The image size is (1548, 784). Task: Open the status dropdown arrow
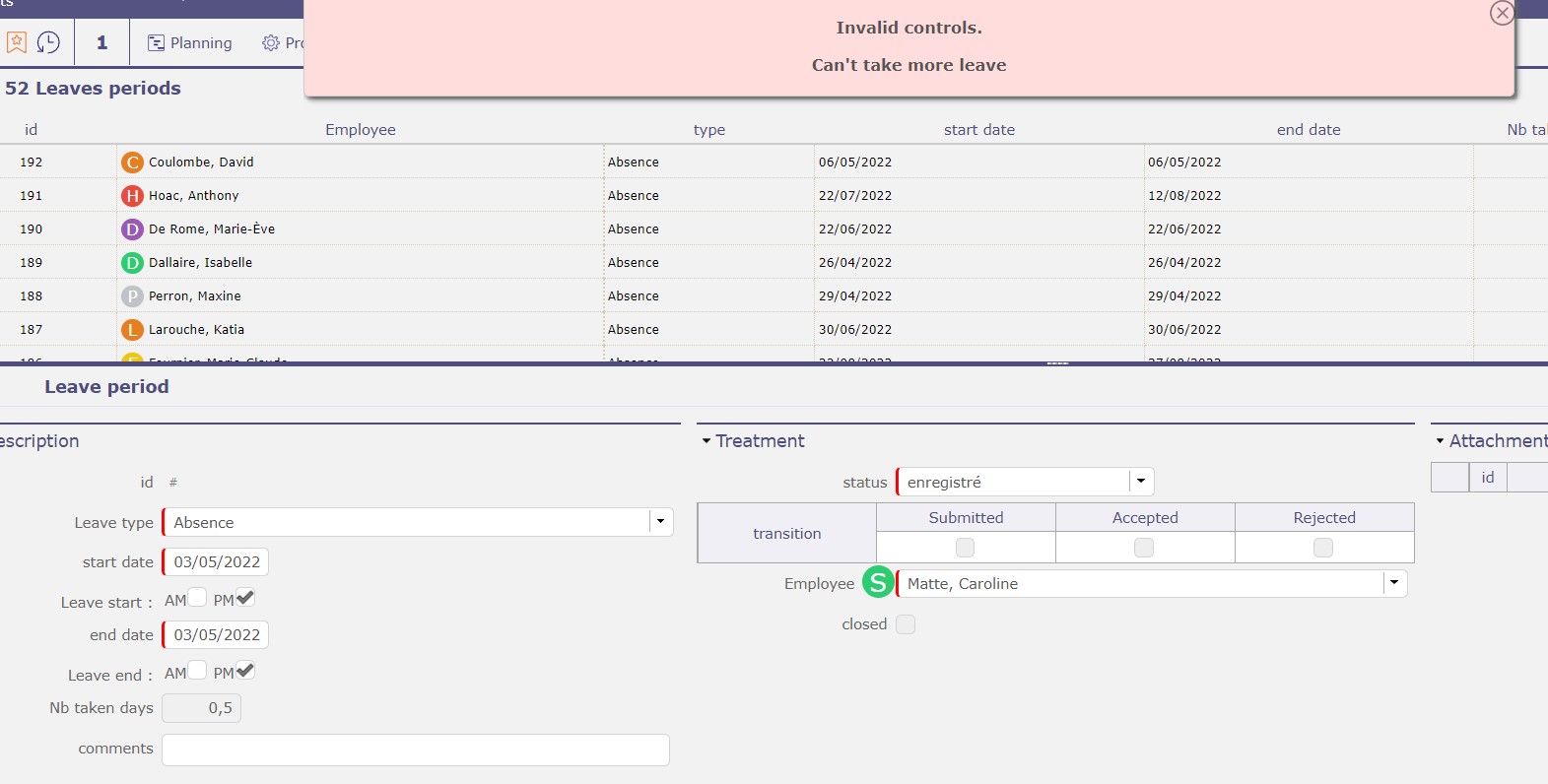pos(1141,482)
